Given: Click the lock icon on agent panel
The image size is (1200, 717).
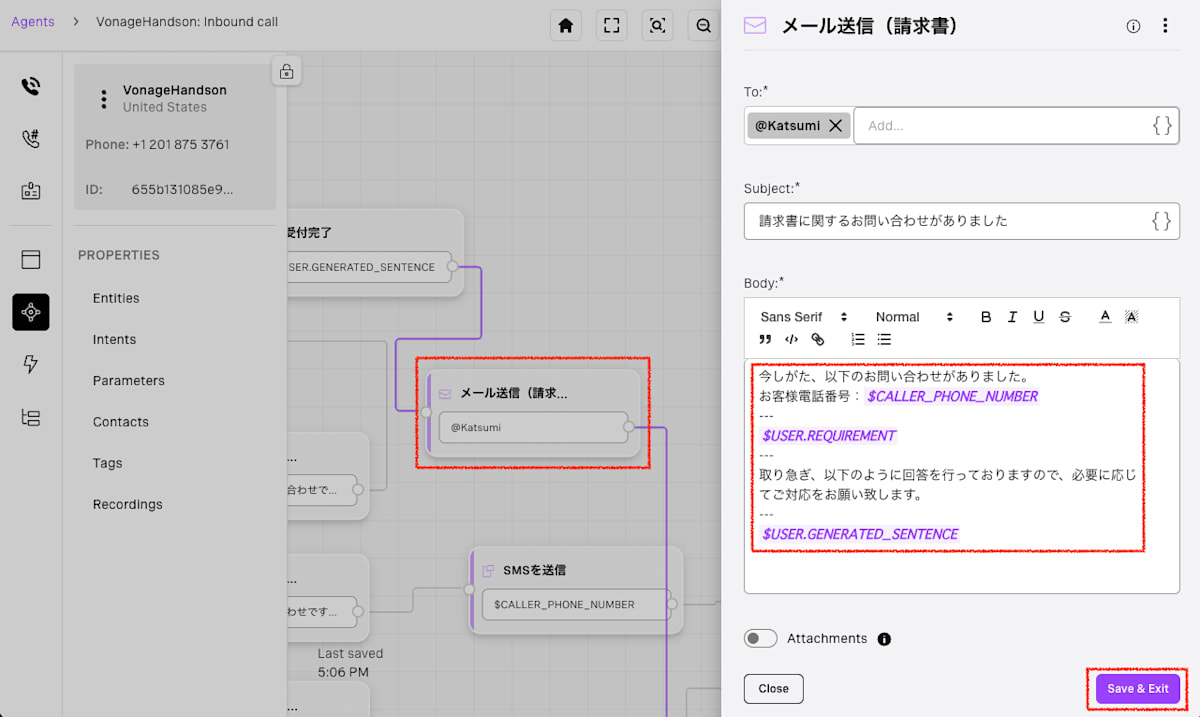Looking at the screenshot, I should tap(287, 71).
